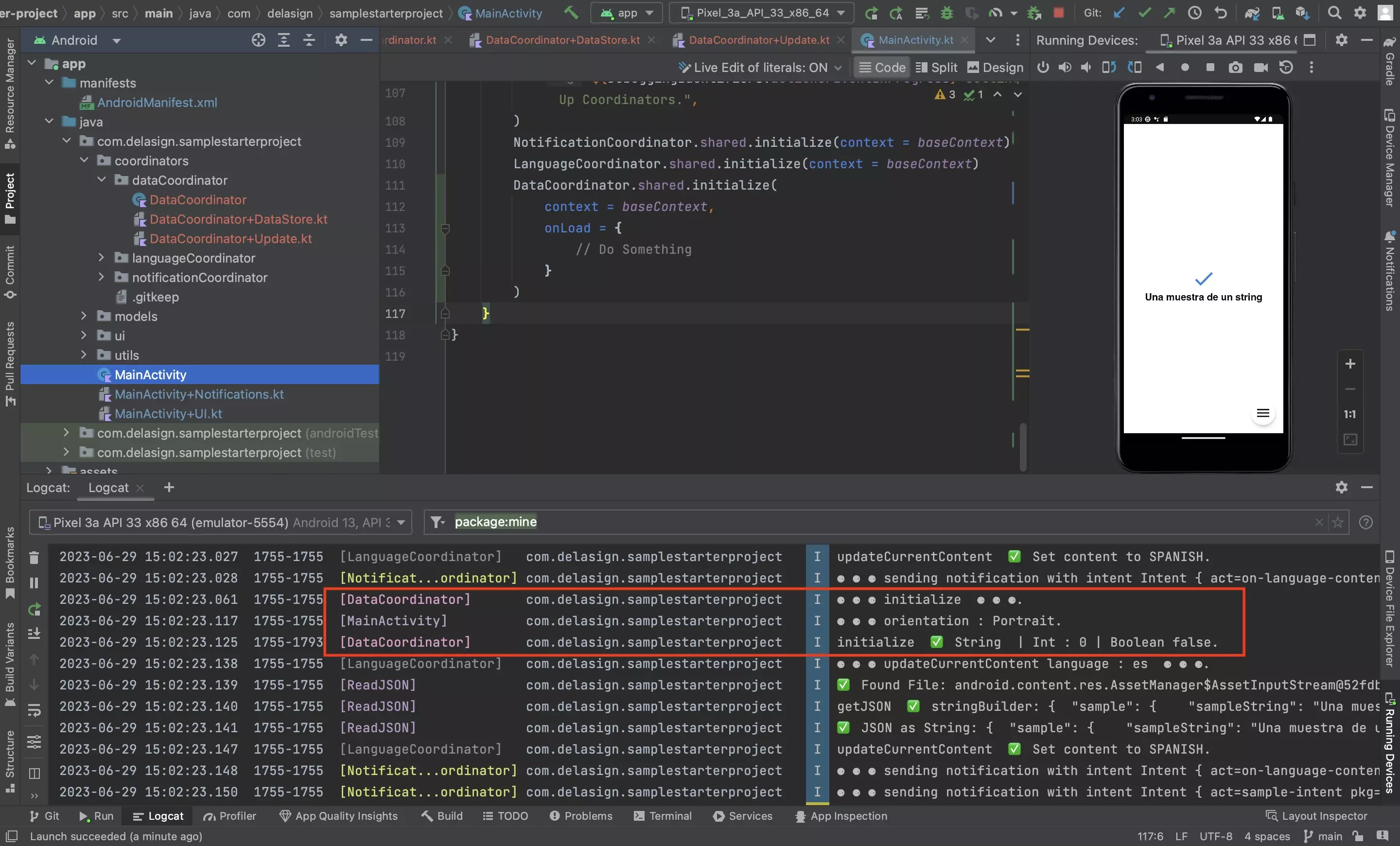Screen dimensions: 1400x846
Task: Click emulator volume down icon
Action: (x=1086, y=68)
